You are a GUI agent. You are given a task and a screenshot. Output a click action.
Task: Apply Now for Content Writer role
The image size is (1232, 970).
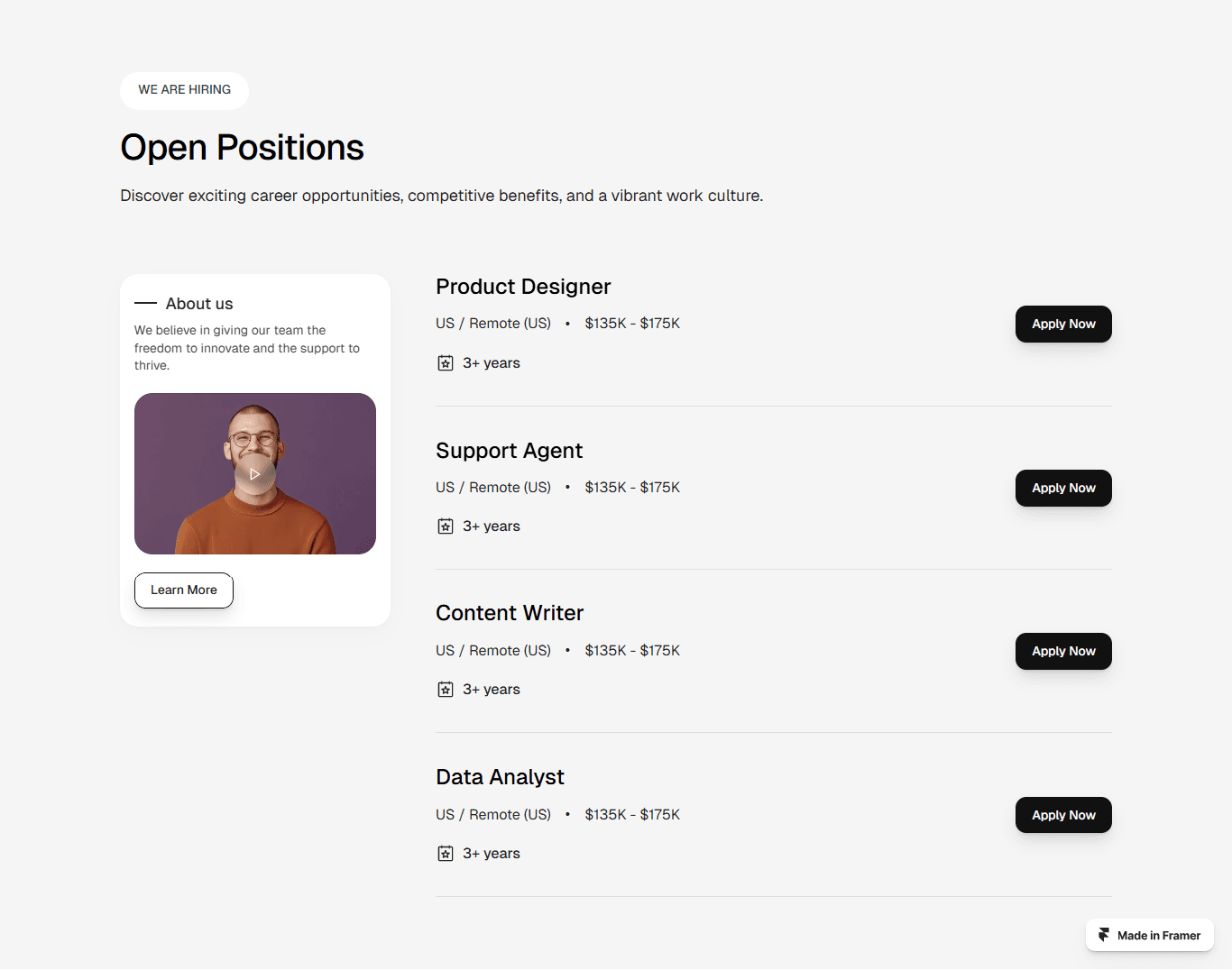point(1063,652)
